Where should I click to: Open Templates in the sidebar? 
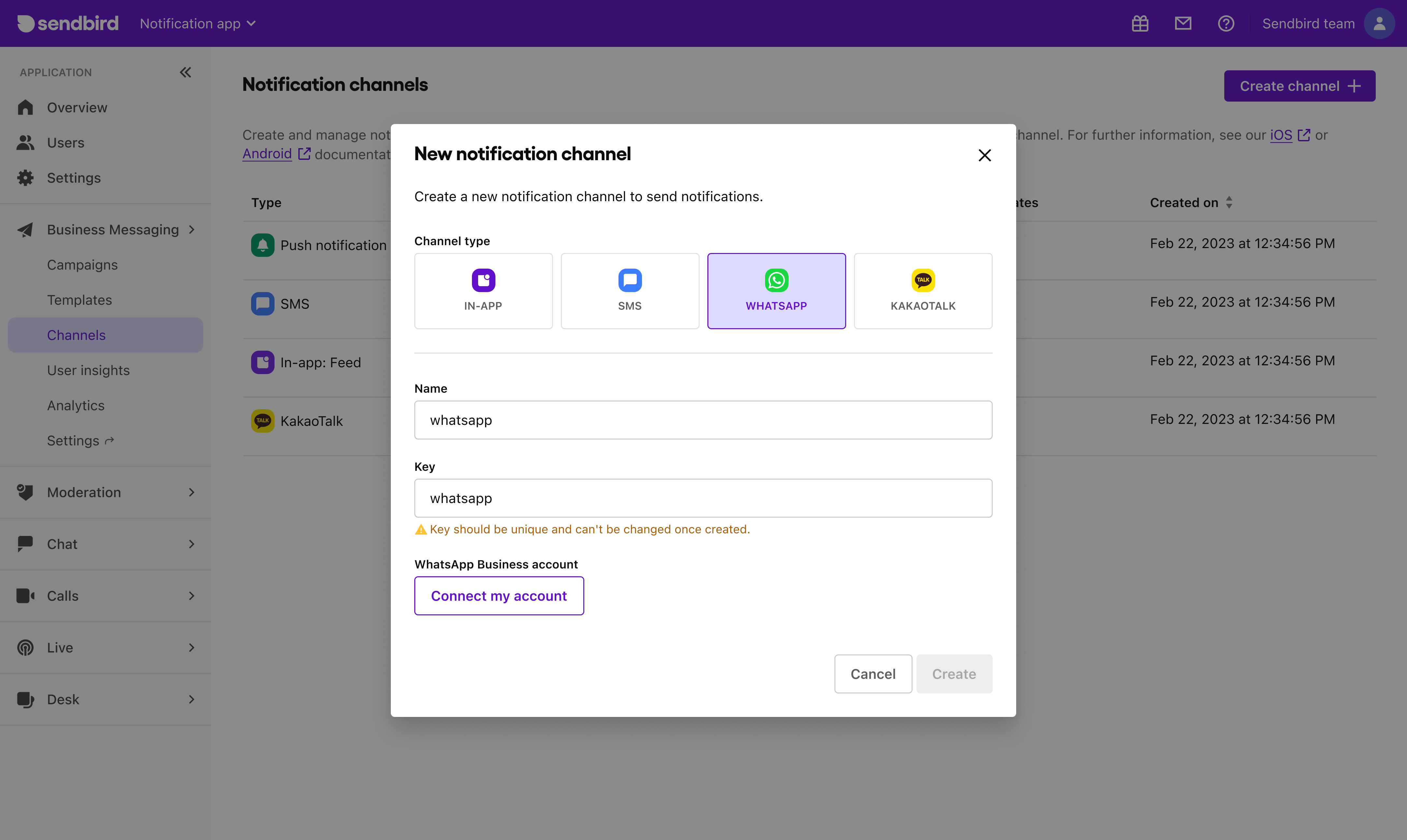pos(79,300)
